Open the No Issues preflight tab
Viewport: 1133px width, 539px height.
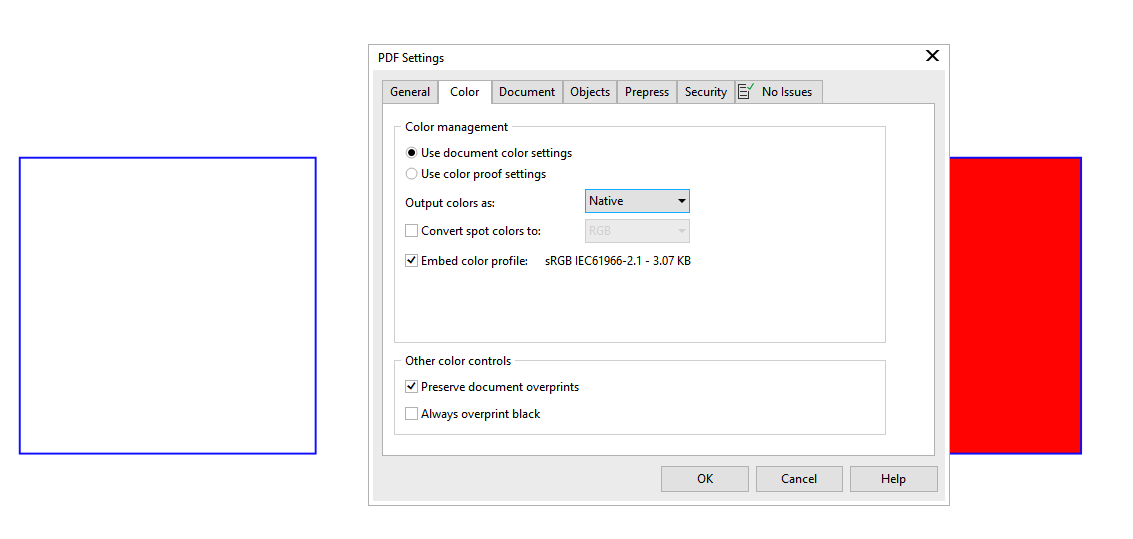coord(778,92)
